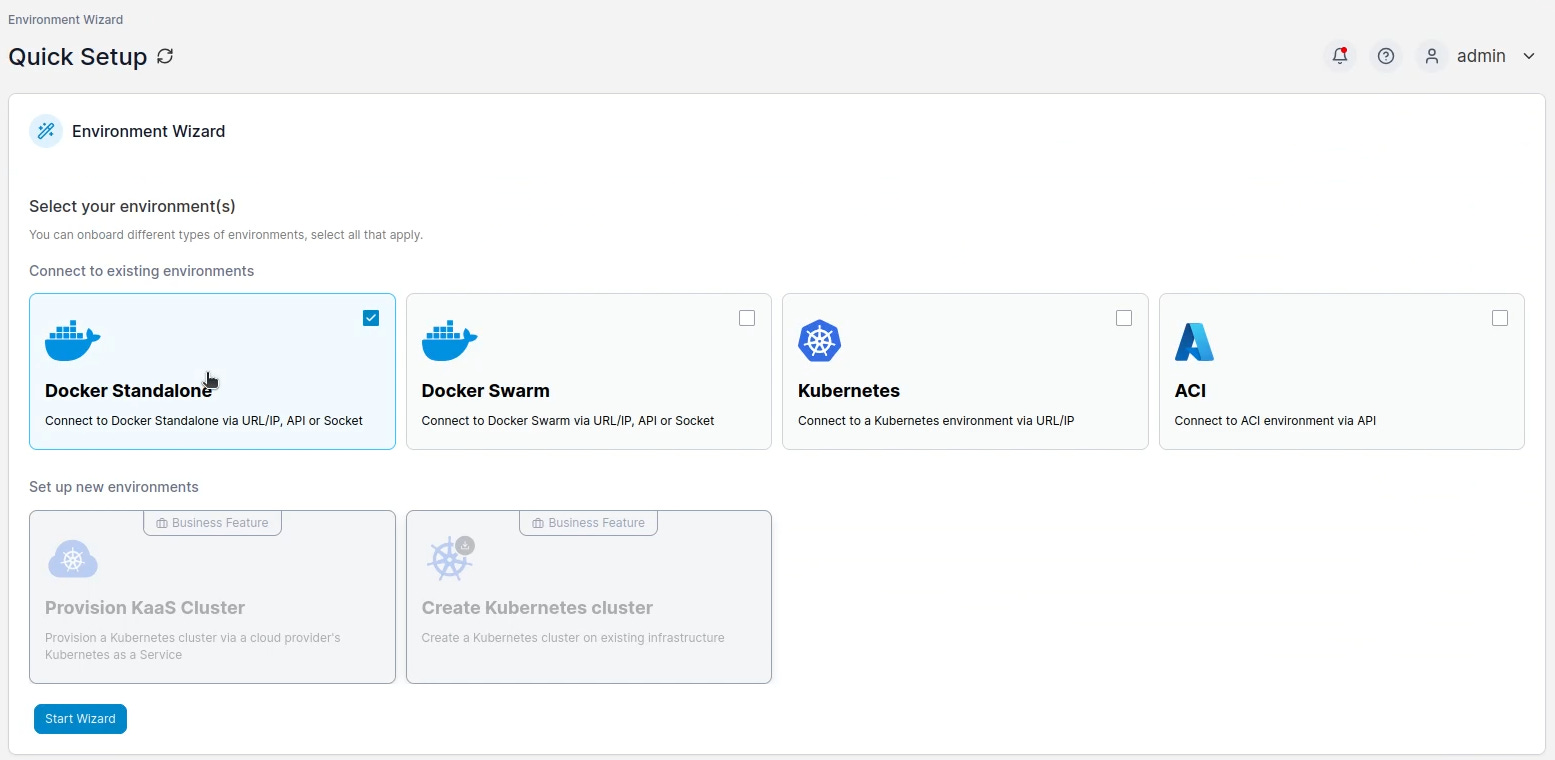Viewport: 1555px width, 760px height.
Task: Click the Provision KaaS Cluster title
Action: click(x=145, y=608)
